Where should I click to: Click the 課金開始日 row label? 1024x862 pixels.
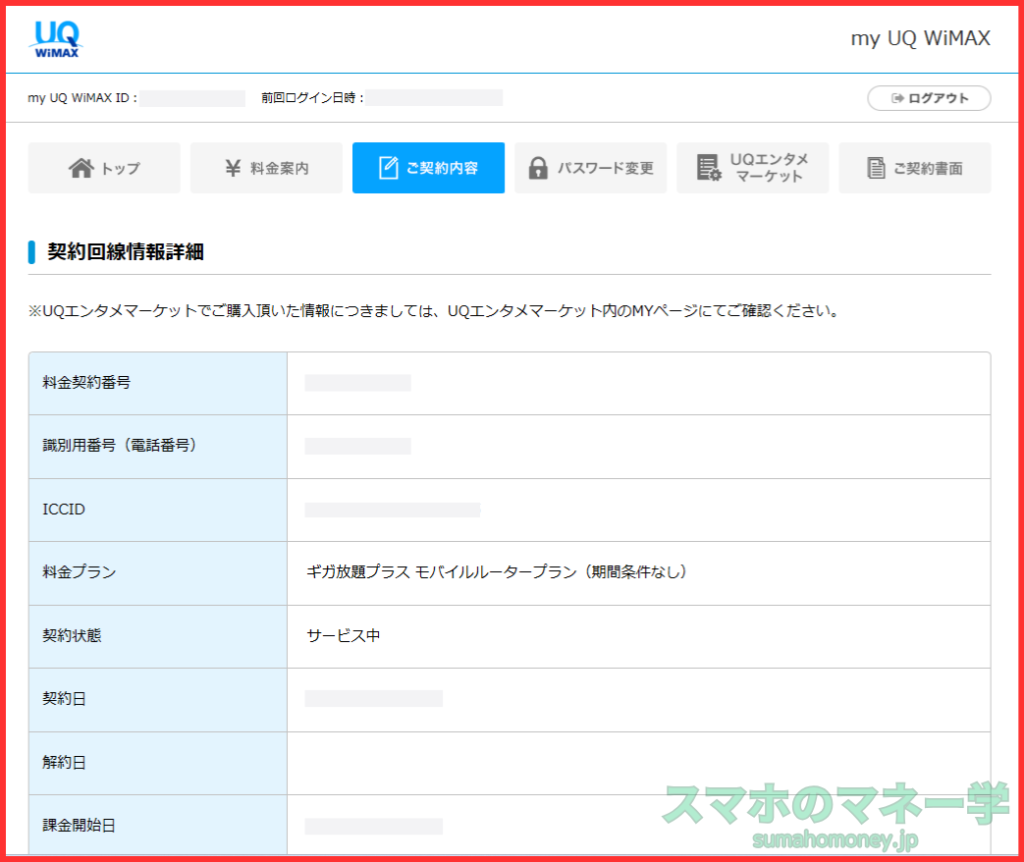(x=79, y=825)
